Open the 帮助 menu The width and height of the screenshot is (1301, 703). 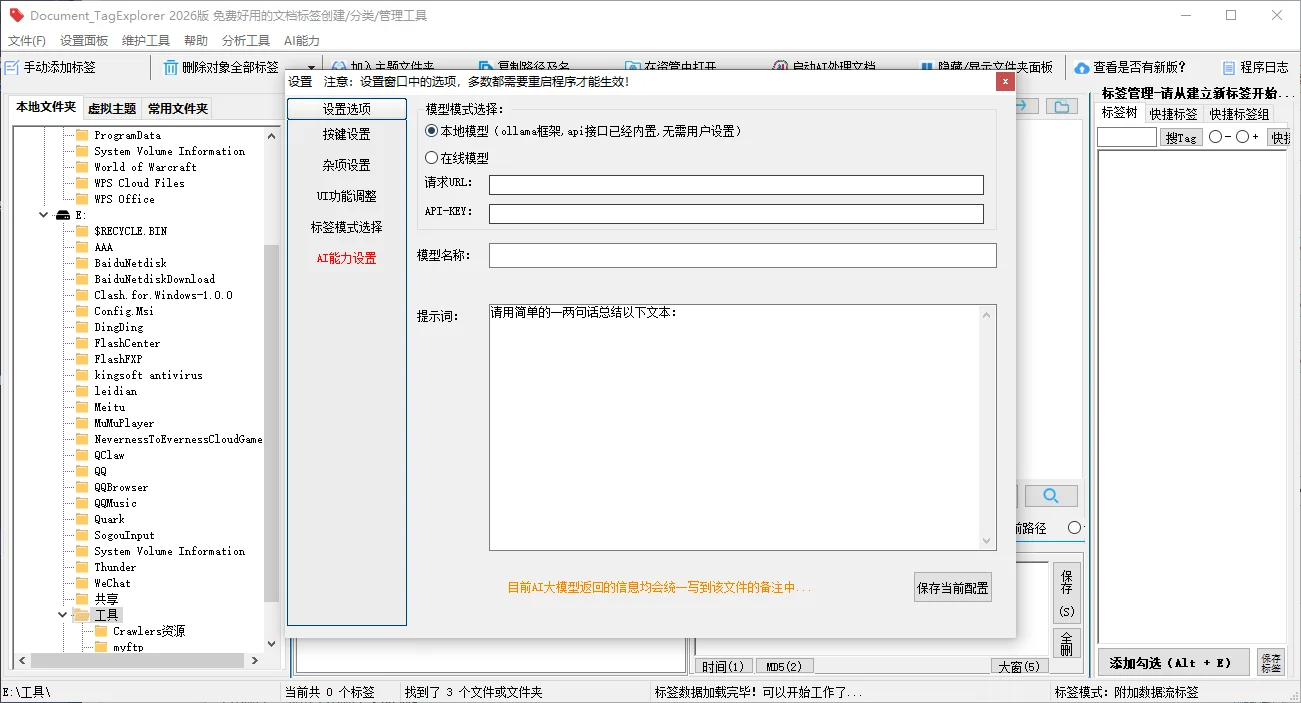pos(196,41)
